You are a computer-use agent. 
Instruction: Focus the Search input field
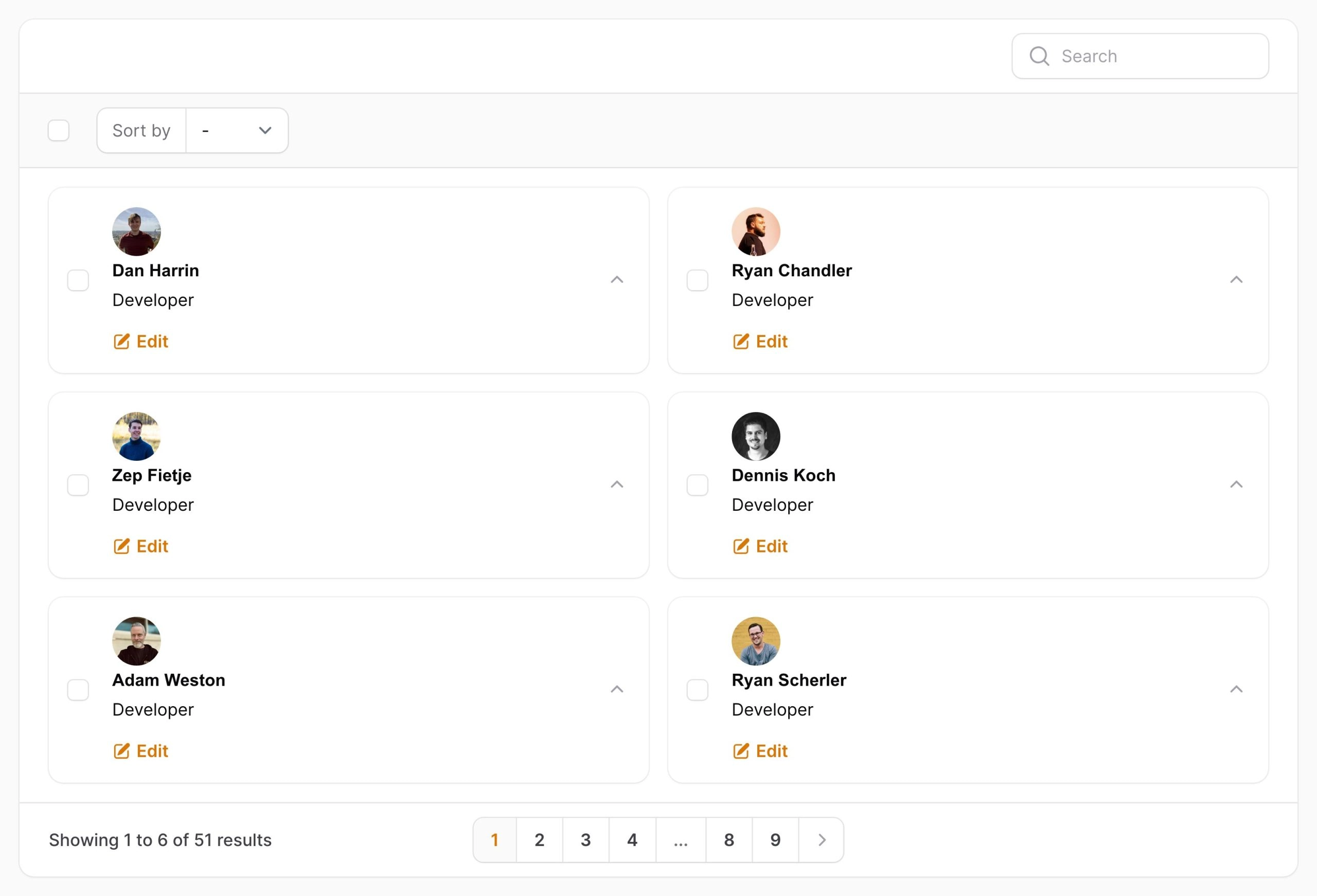1140,56
